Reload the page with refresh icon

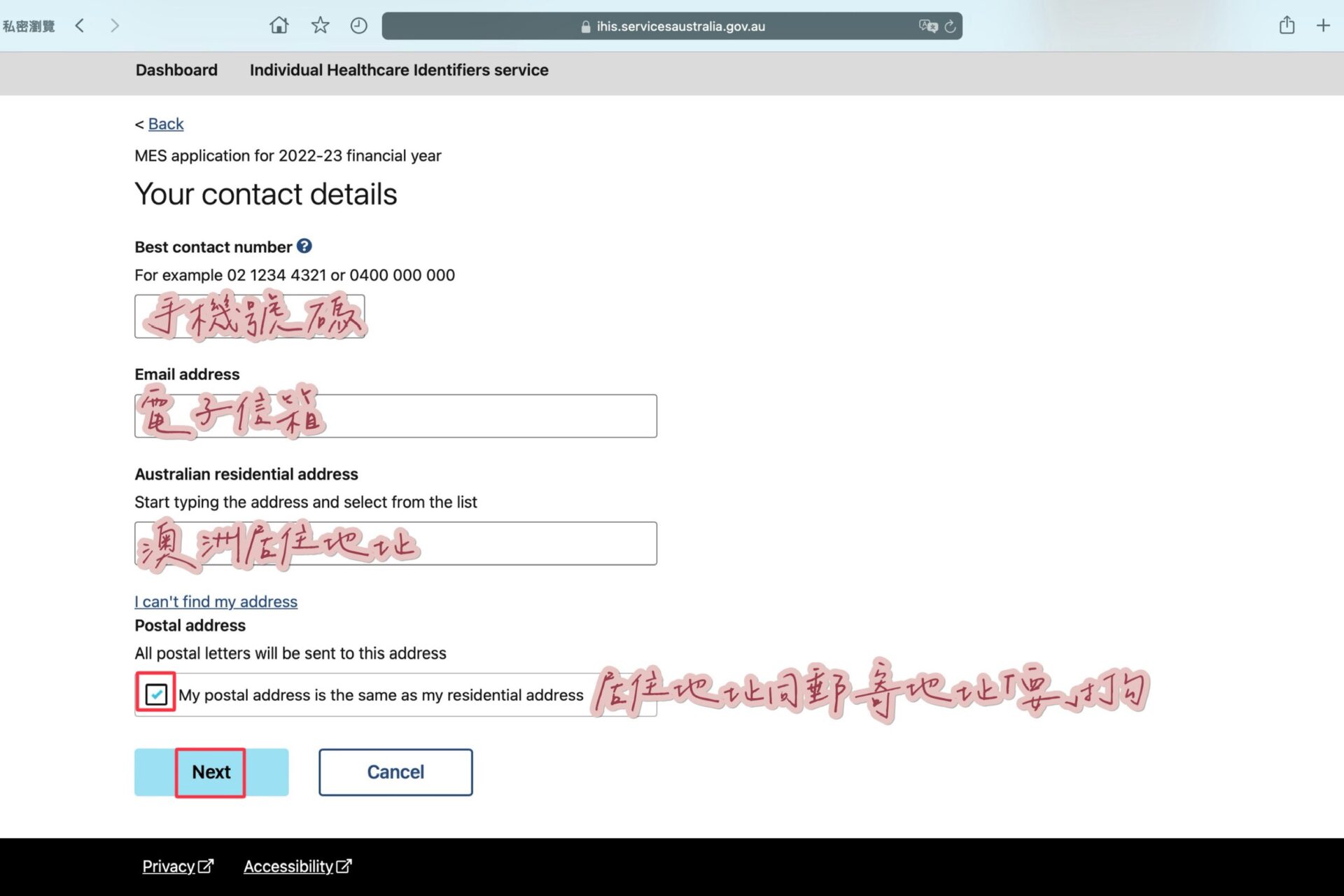coord(950,27)
